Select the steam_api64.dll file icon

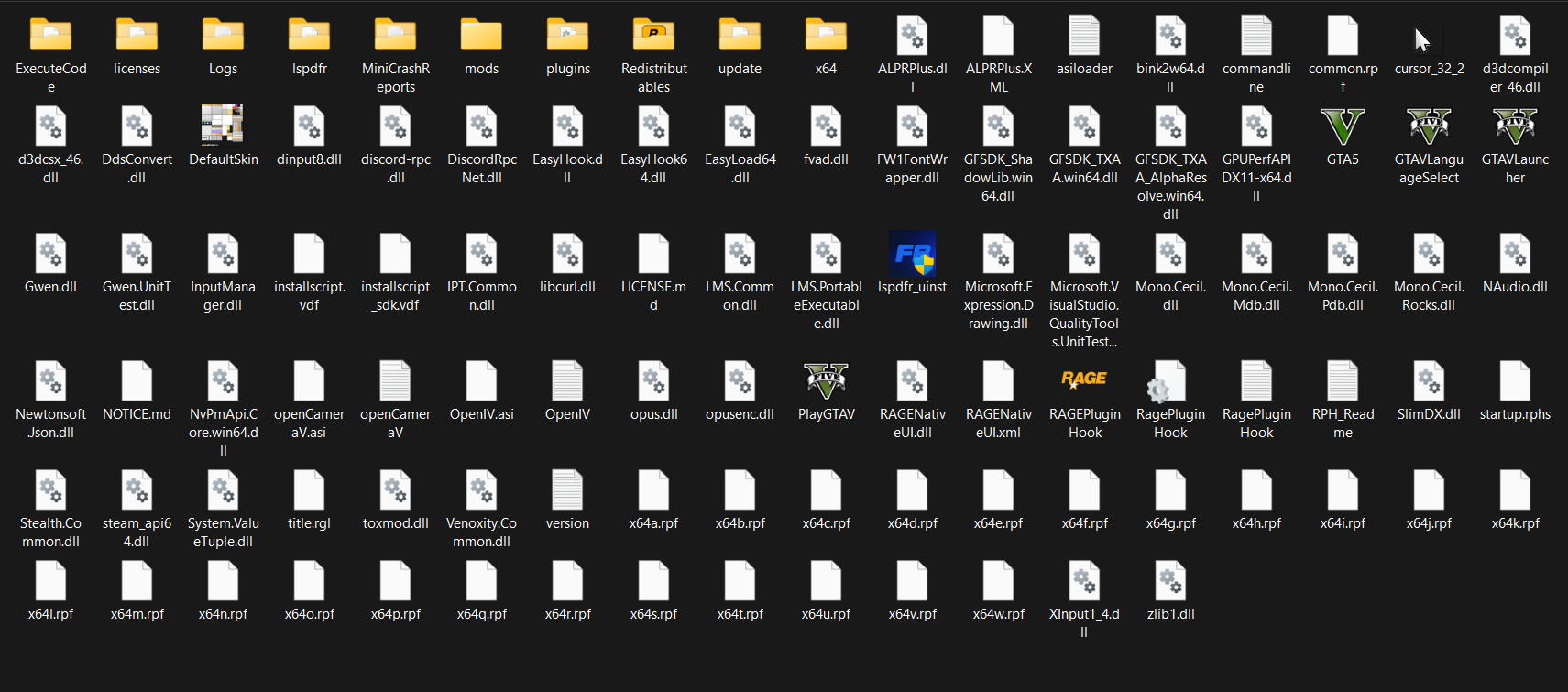[x=137, y=490]
